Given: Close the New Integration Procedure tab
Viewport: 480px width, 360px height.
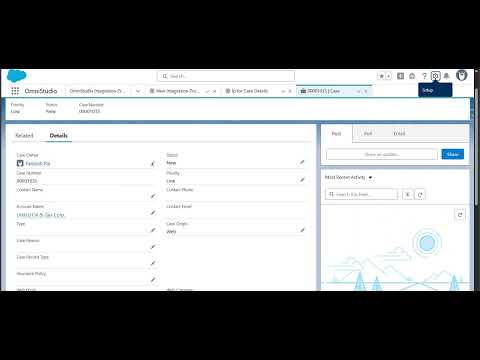Looking at the screenshot, I should pyautogui.click(x=214, y=91).
